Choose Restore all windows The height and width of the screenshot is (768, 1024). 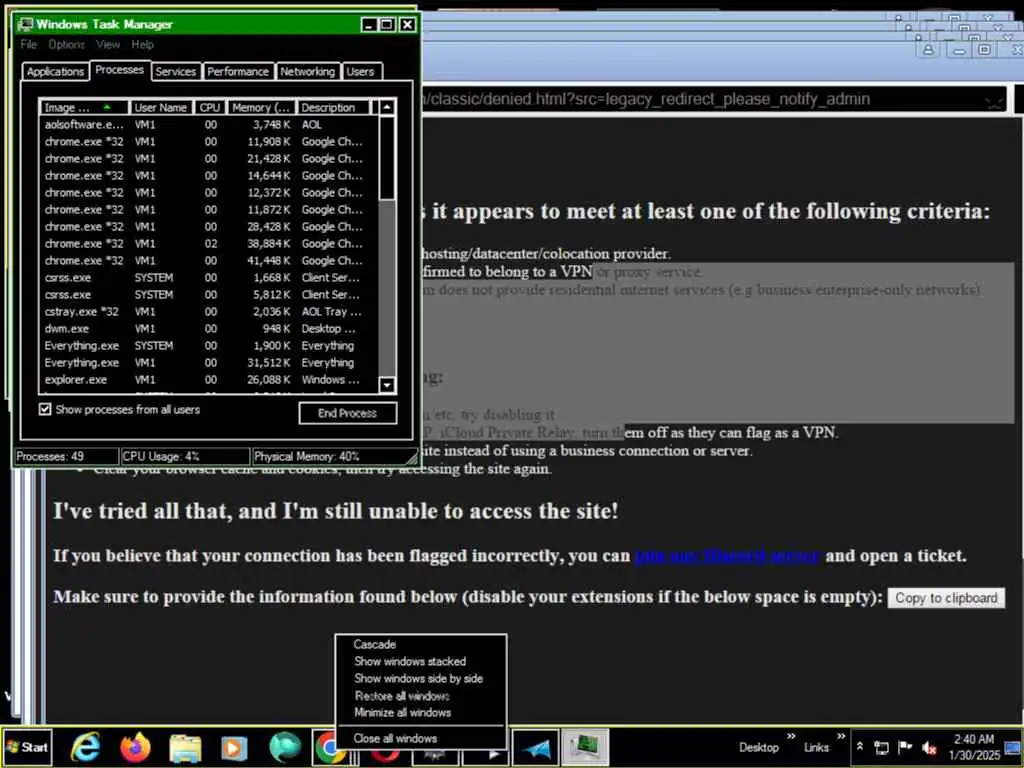click(420, 696)
